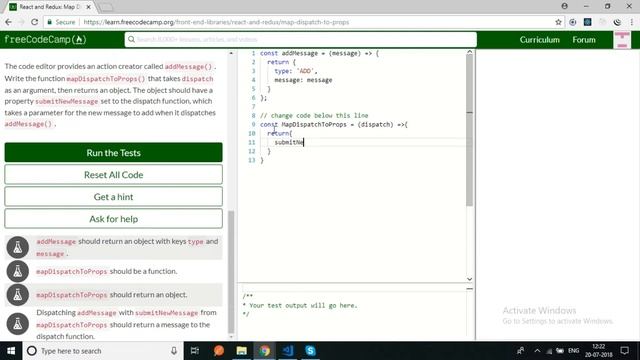Click 'Your test output will go here' text
The image size is (640, 360).
(303, 305)
